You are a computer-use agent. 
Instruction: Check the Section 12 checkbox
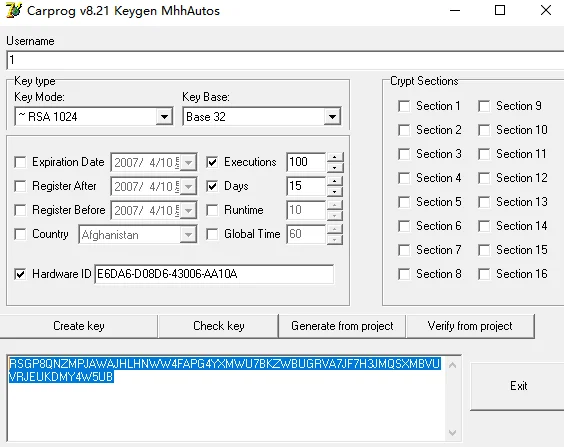pos(484,178)
